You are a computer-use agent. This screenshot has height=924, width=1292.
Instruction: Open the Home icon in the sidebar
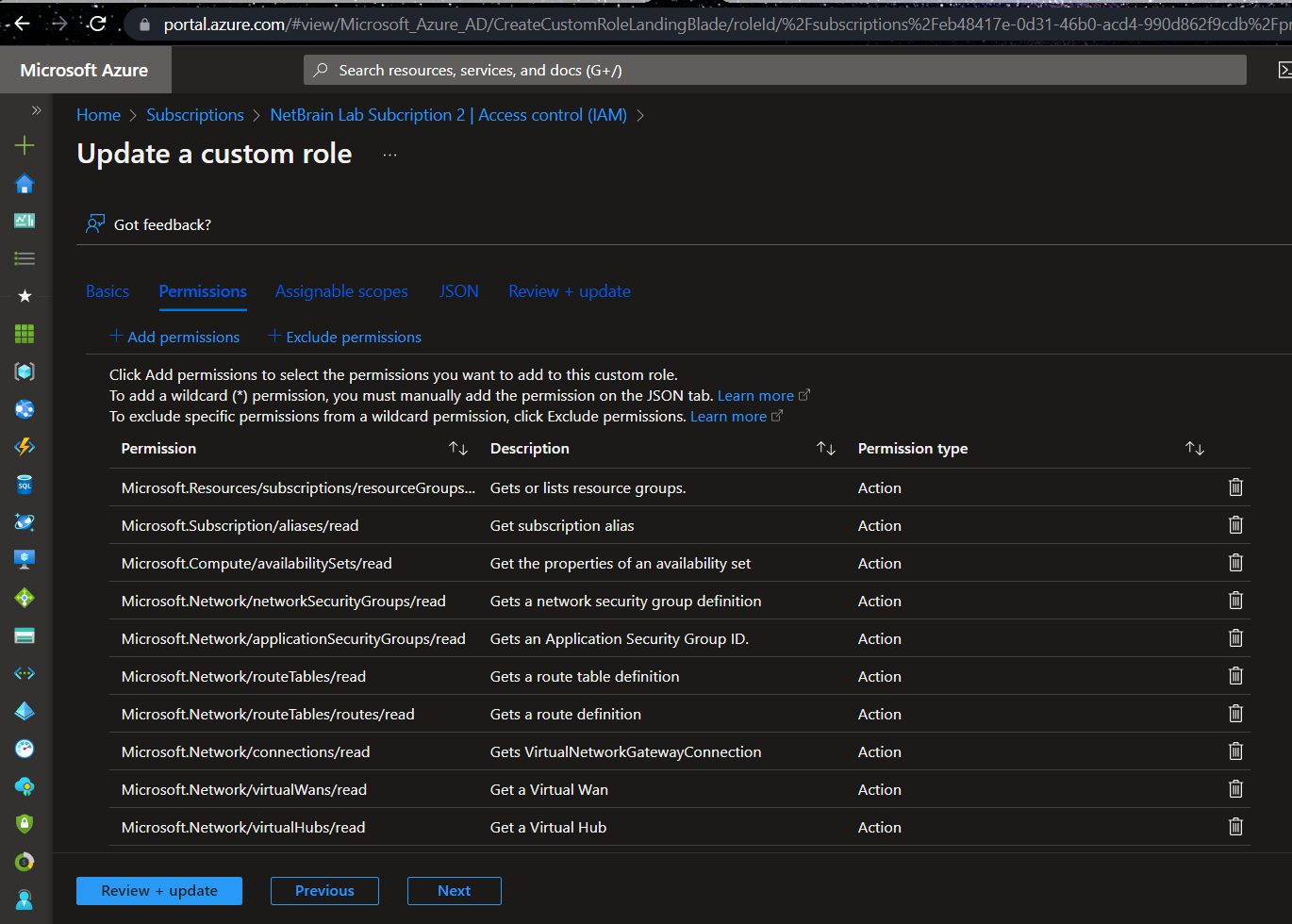tap(24, 183)
